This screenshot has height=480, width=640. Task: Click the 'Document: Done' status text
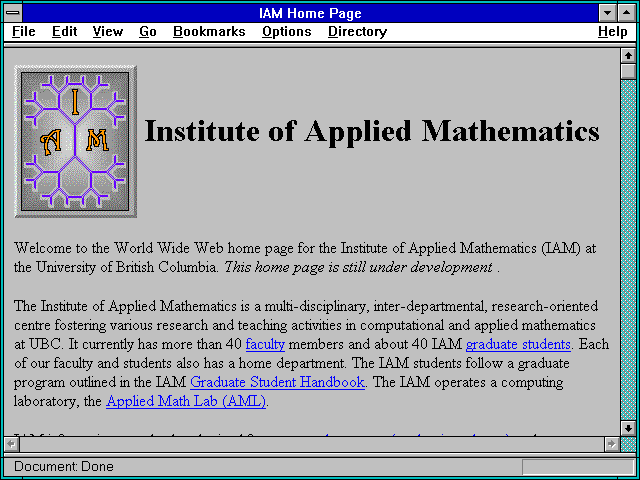pyautogui.click(x=64, y=467)
